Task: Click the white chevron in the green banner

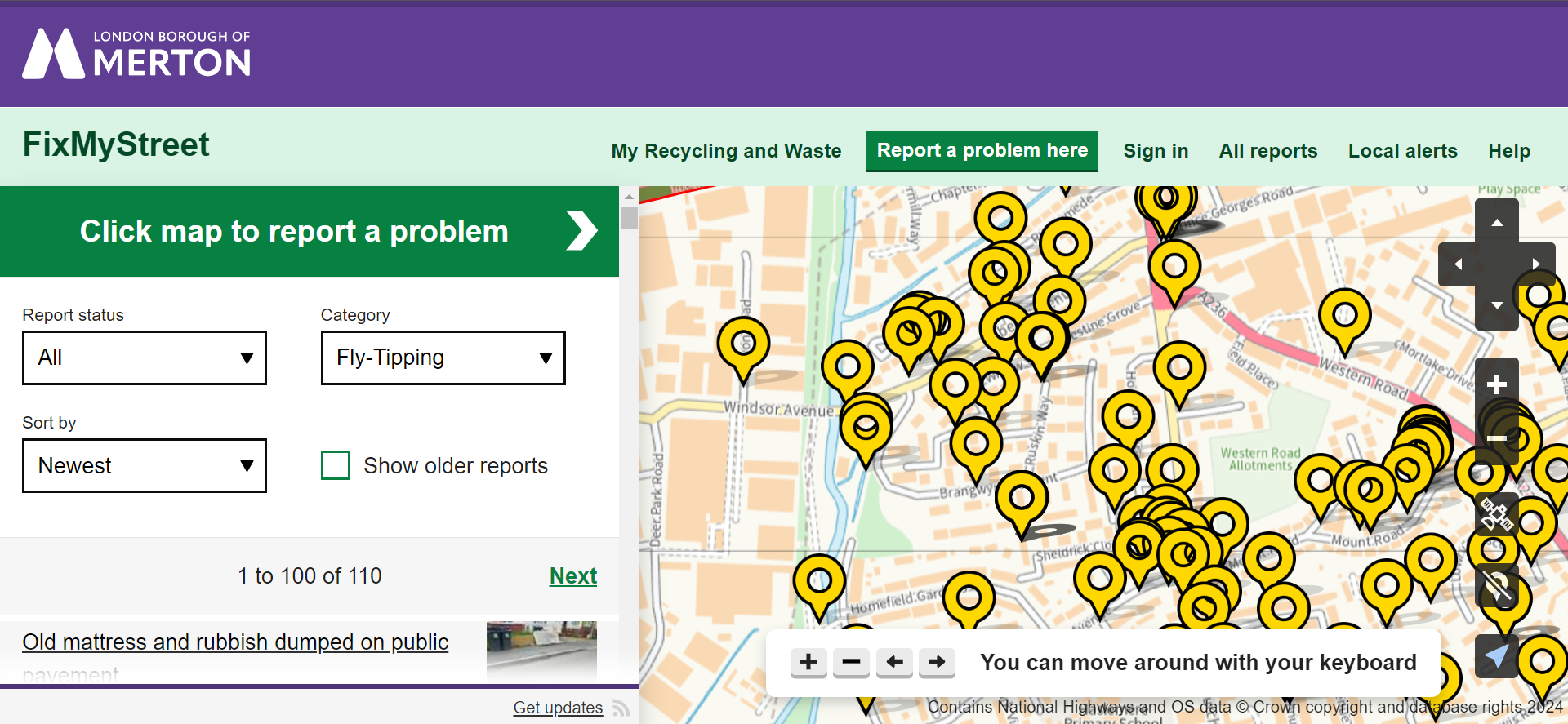Action: (581, 231)
